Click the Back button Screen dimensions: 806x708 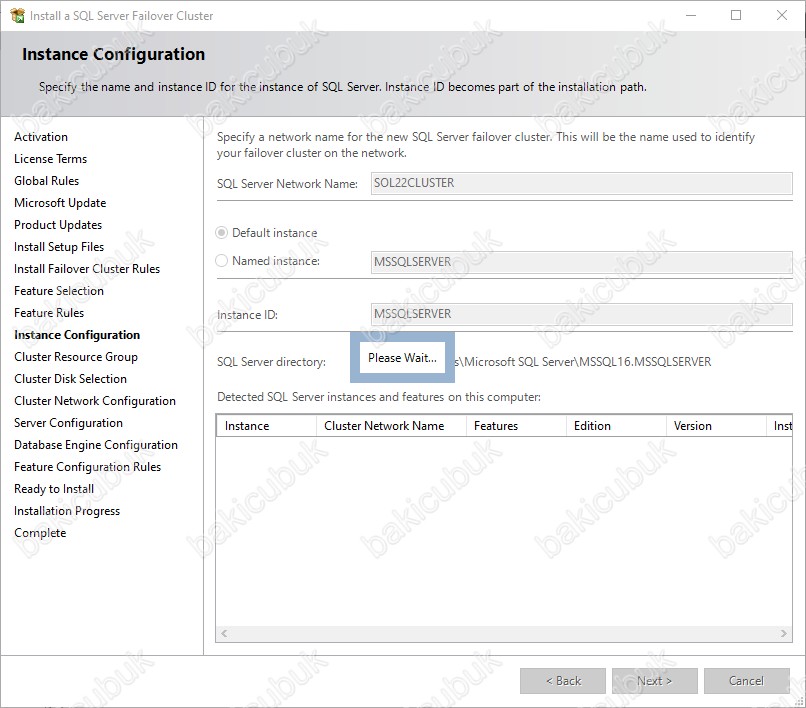click(563, 681)
